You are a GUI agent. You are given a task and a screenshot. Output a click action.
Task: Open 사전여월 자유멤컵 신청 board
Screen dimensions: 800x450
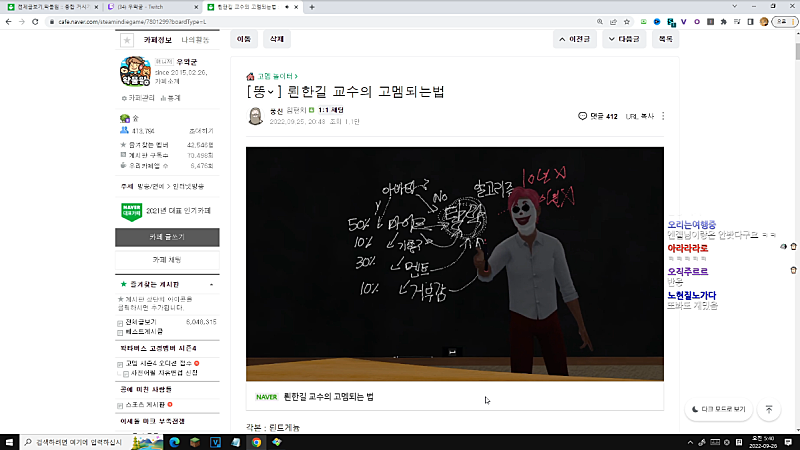coord(164,373)
